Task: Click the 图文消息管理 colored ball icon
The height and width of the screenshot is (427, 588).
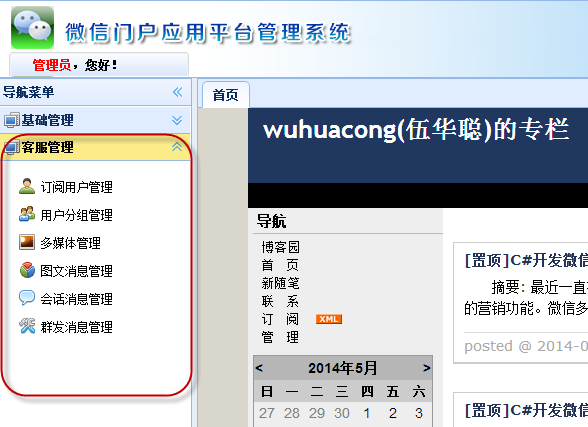Action: 27,270
